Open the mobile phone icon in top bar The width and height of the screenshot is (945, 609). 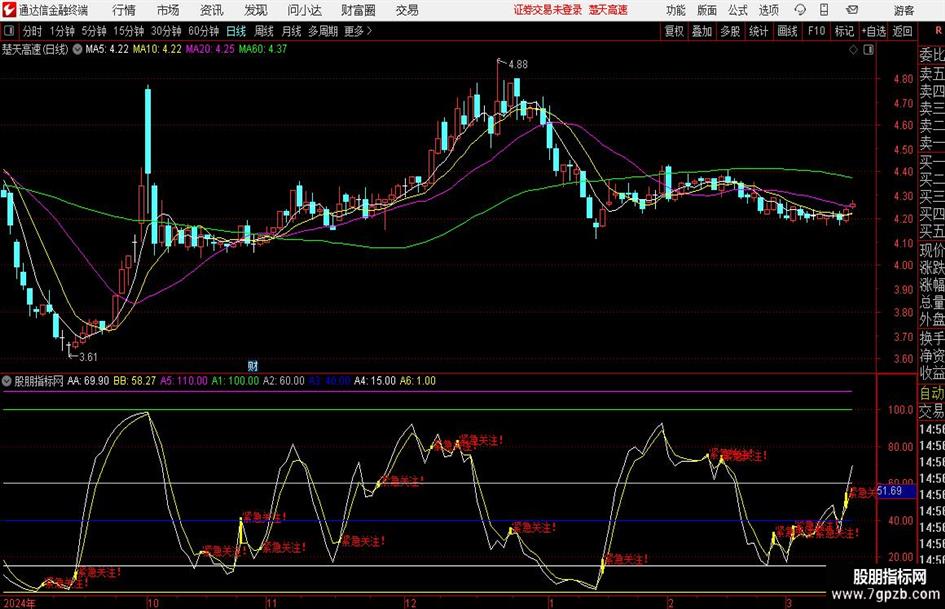(x=824, y=10)
